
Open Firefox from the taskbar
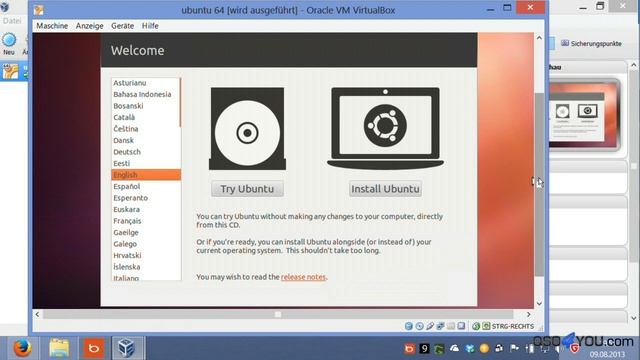[22, 348]
